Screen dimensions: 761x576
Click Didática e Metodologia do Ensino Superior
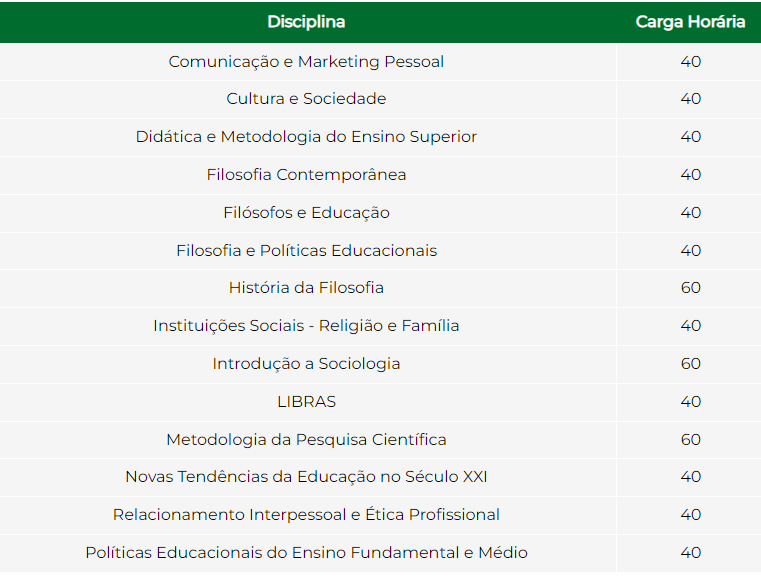click(x=306, y=136)
